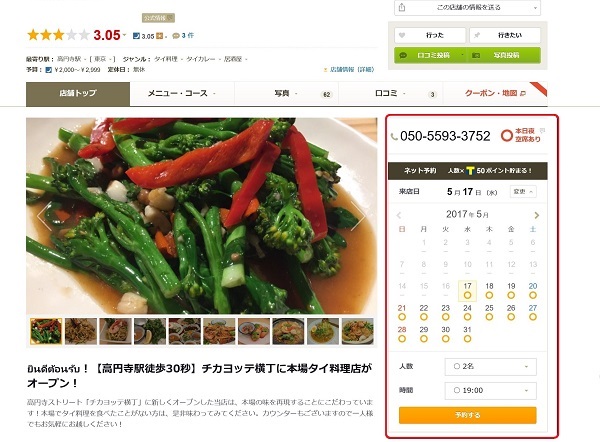Show previous photo with left arrow
This screenshot has width=600, height=442.
pos(45,216)
